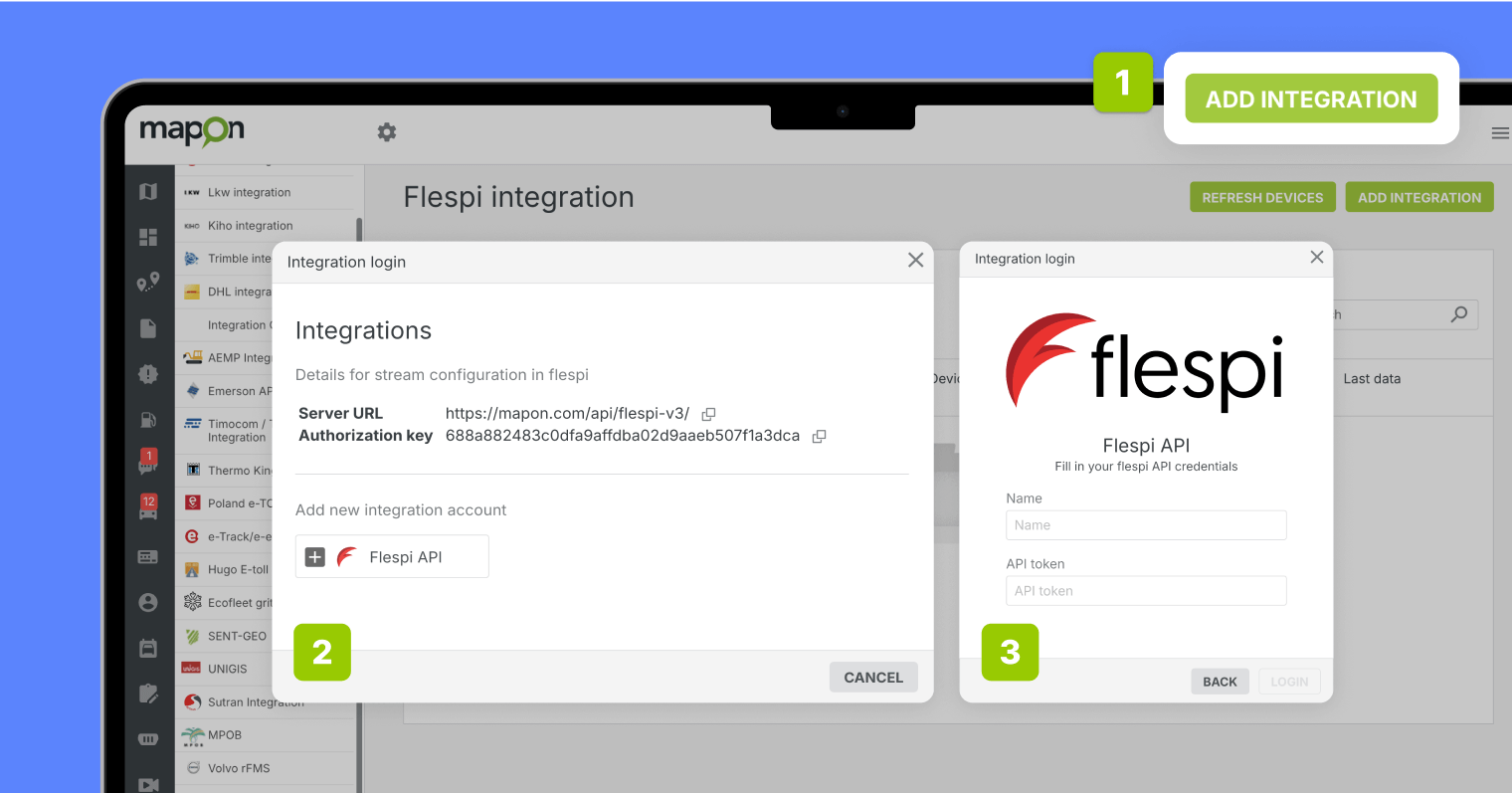Click the ADD INTEGRATION button
Screen dimensions: 1512x793
pyautogui.click(x=1311, y=99)
